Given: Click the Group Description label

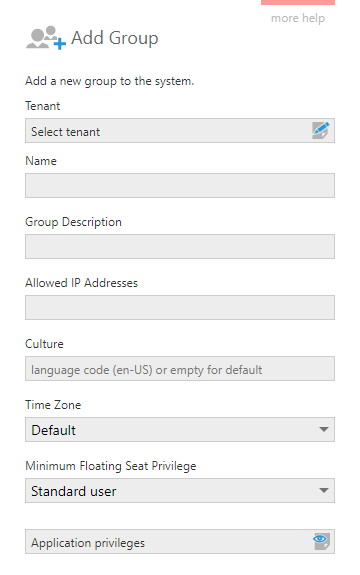Looking at the screenshot, I should 73,222.
